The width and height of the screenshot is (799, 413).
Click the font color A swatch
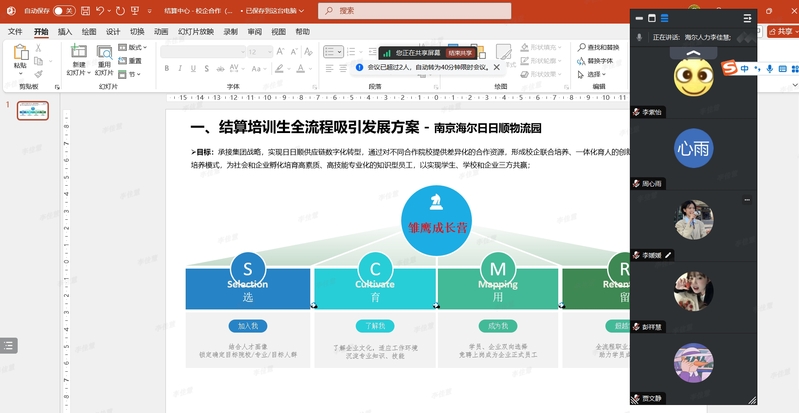coord(301,68)
